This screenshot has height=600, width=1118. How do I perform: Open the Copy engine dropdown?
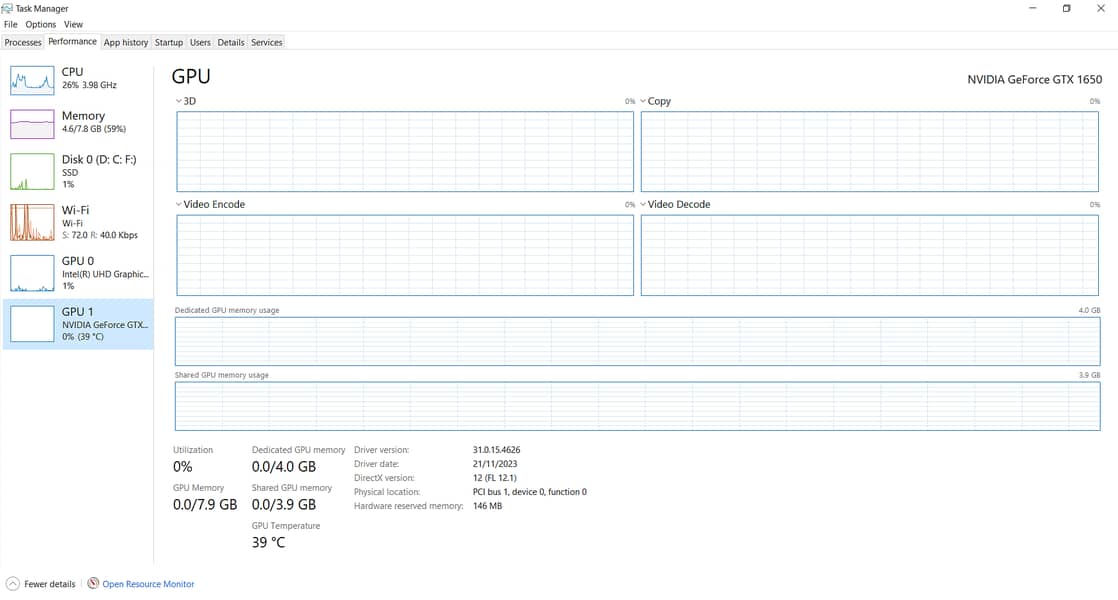pyautogui.click(x=643, y=101)
